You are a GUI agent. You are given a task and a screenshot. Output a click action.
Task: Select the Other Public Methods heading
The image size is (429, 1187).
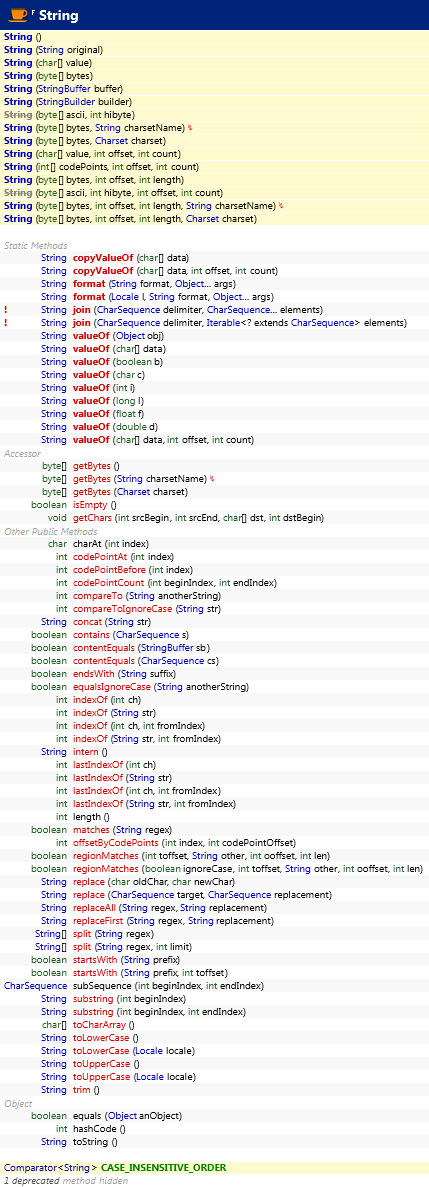click(51, 531)
